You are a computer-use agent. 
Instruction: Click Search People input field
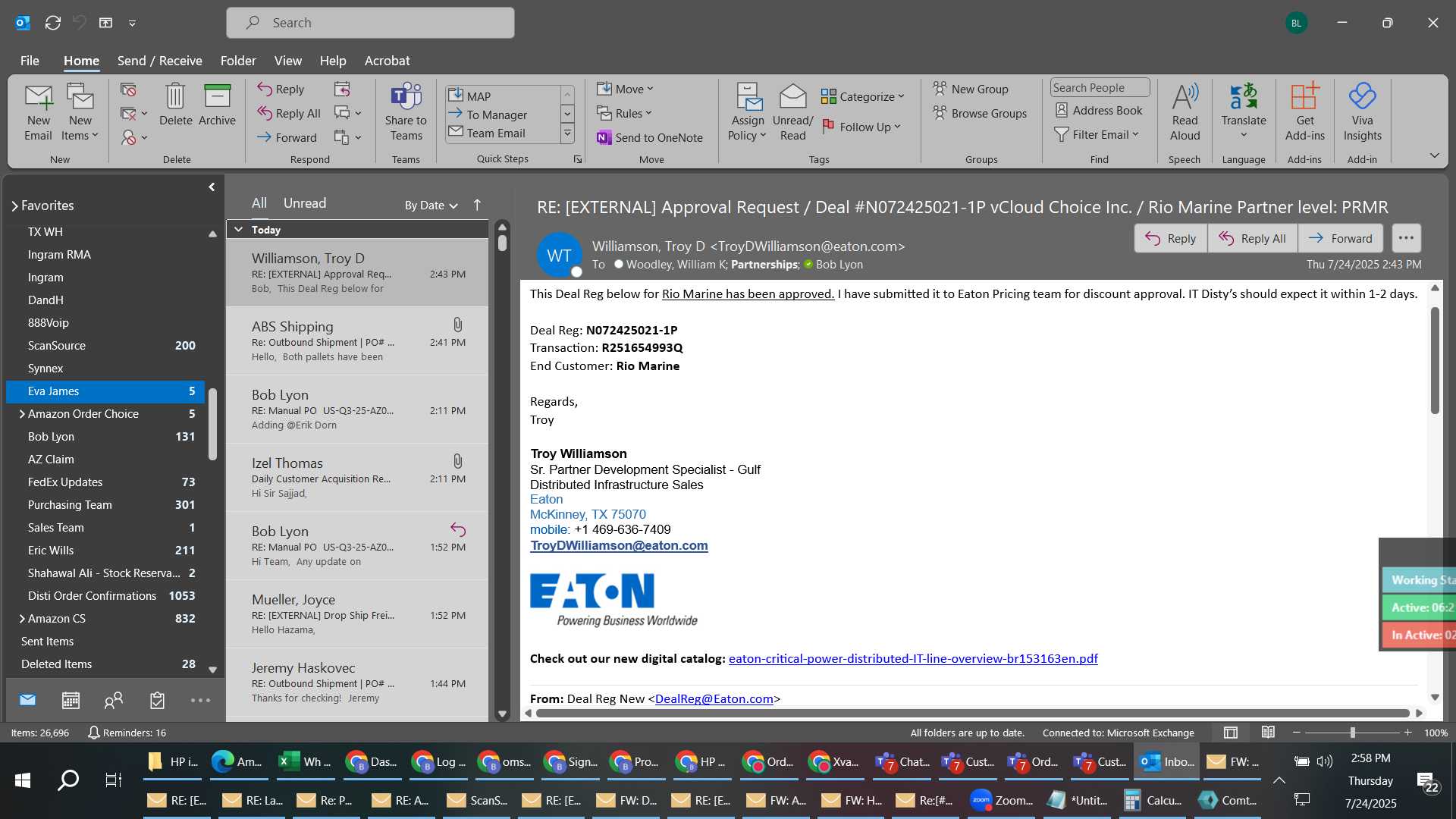pyautogui.click(x=1100, y=87)
